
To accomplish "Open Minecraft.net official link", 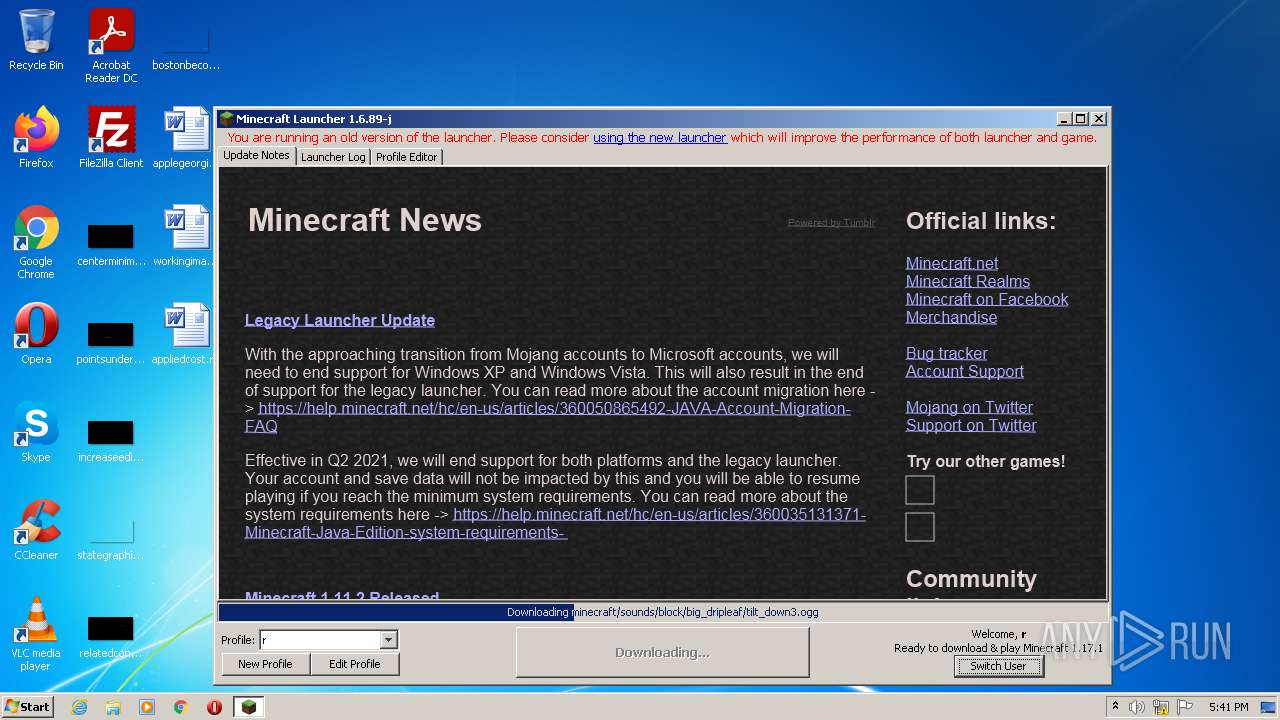I will coord(952,263).
